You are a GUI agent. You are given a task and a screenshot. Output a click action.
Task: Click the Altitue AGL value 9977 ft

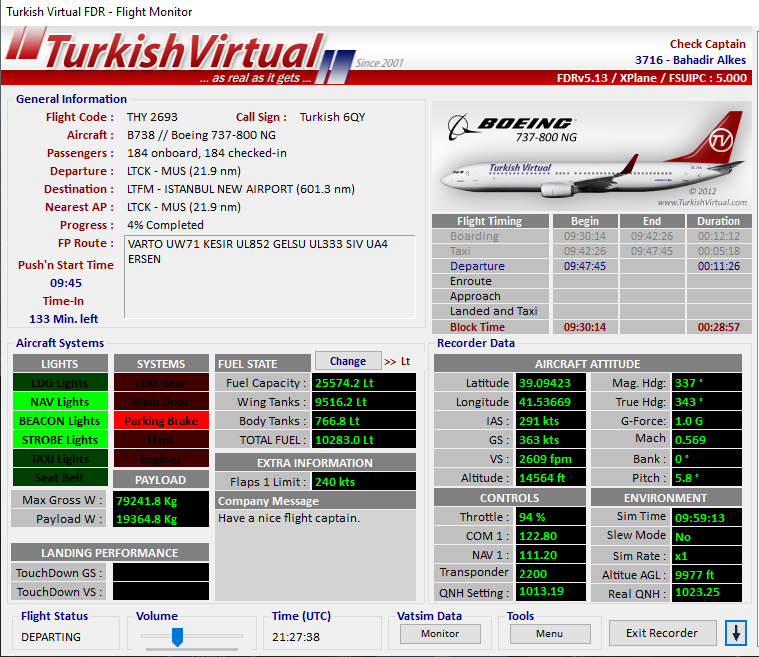(707, 574)
